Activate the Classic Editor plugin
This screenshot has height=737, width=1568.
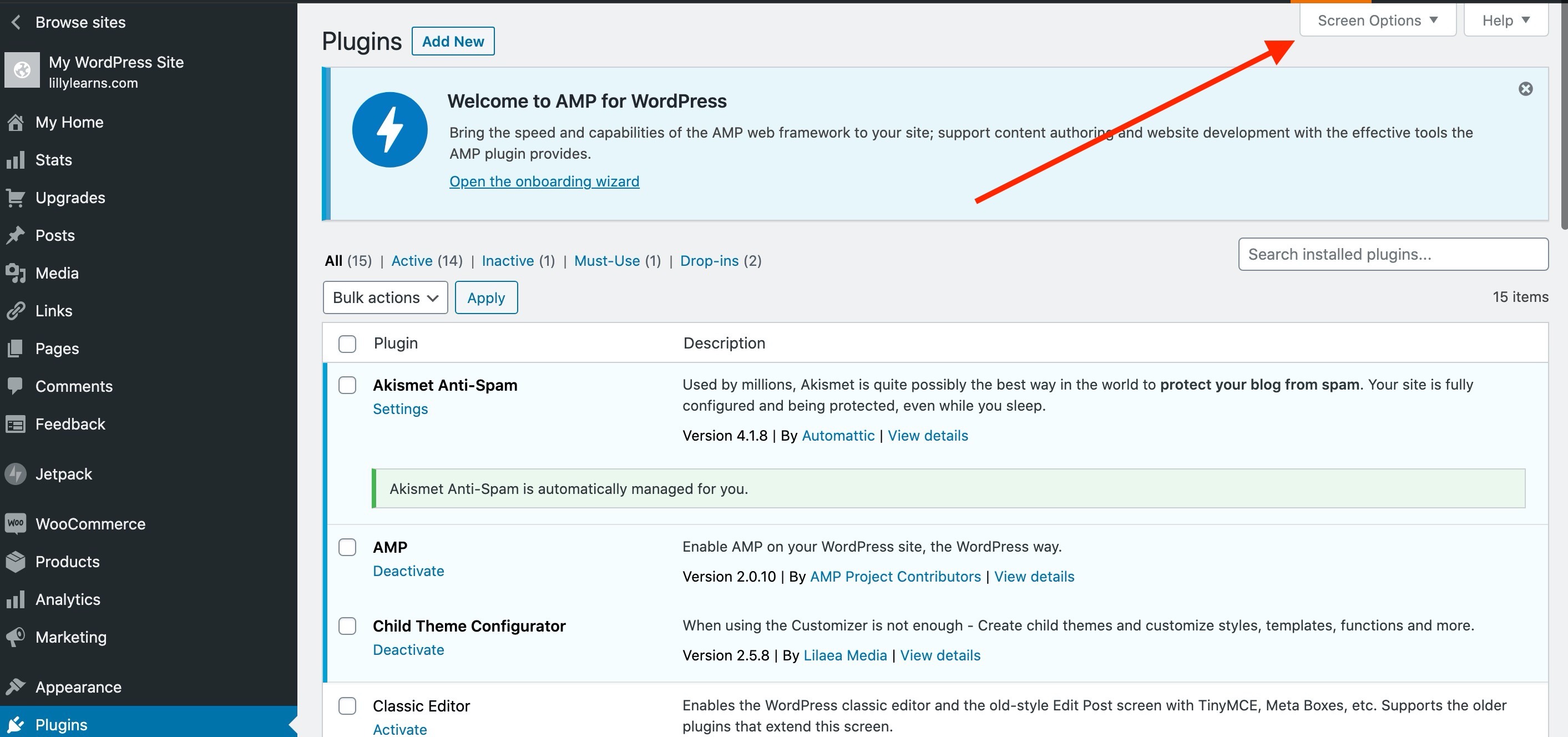point(400,729)
